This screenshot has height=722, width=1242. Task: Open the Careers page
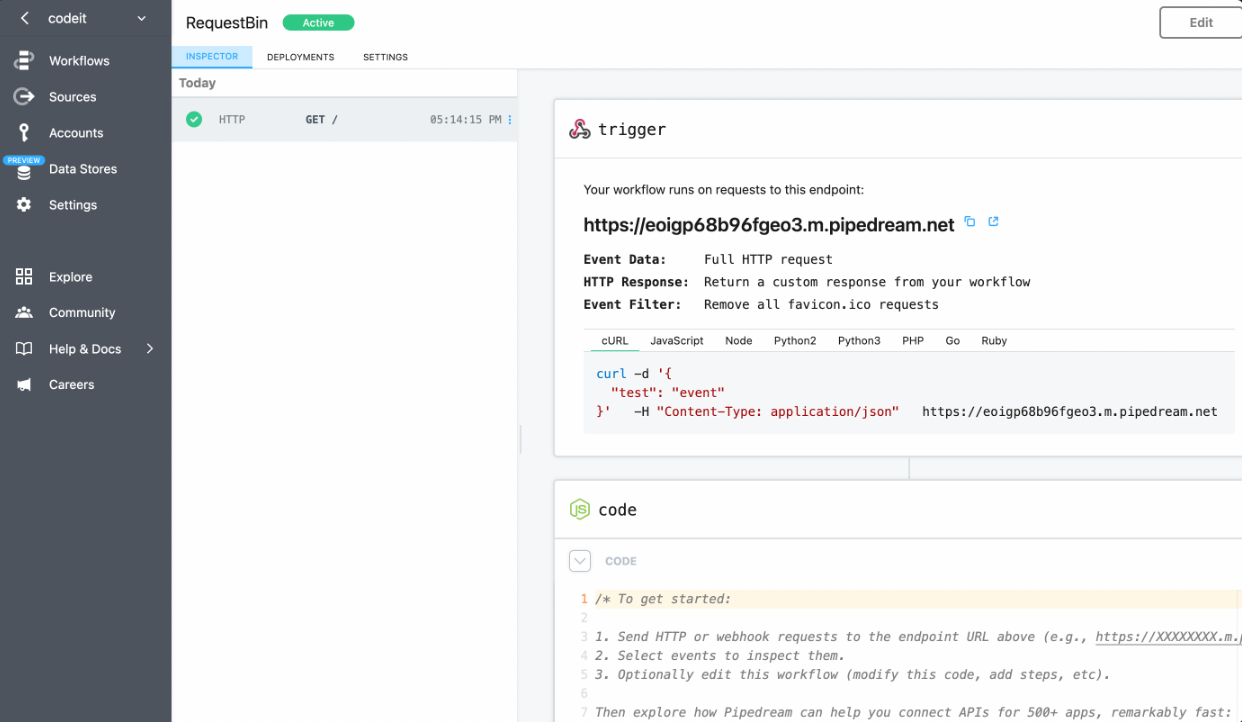click(72, 385)
